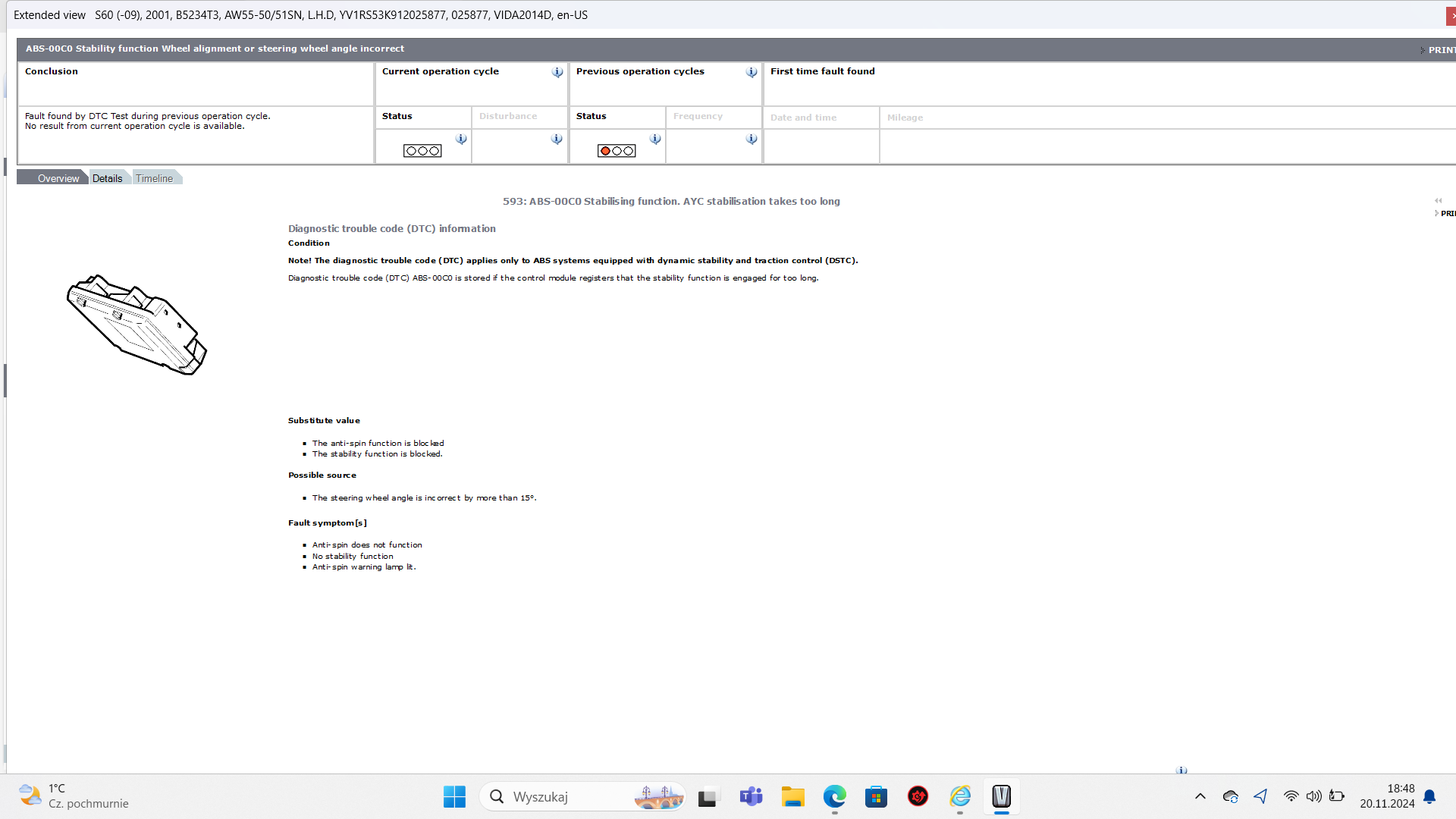Click PRINT link beside the DTC information
This screenshot has height=819, width=1456.
1447,214
